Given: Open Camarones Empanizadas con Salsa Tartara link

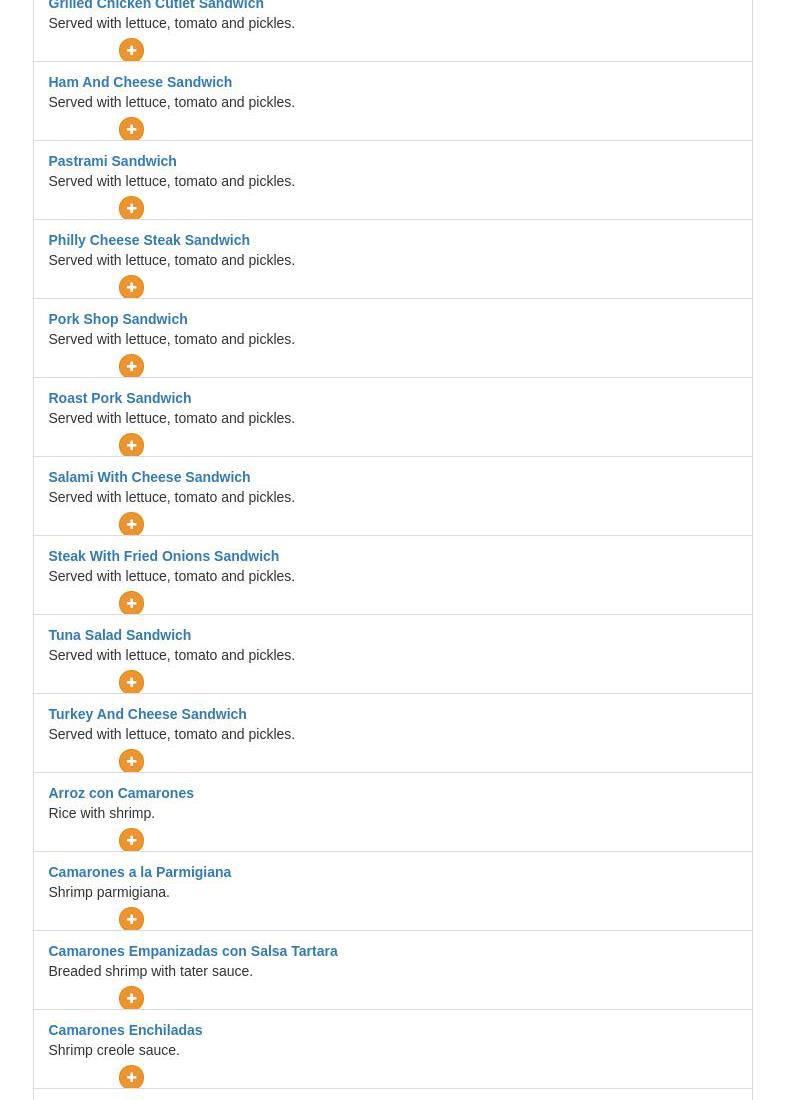Looking at the screenshot, I should (x=193, y=951).
